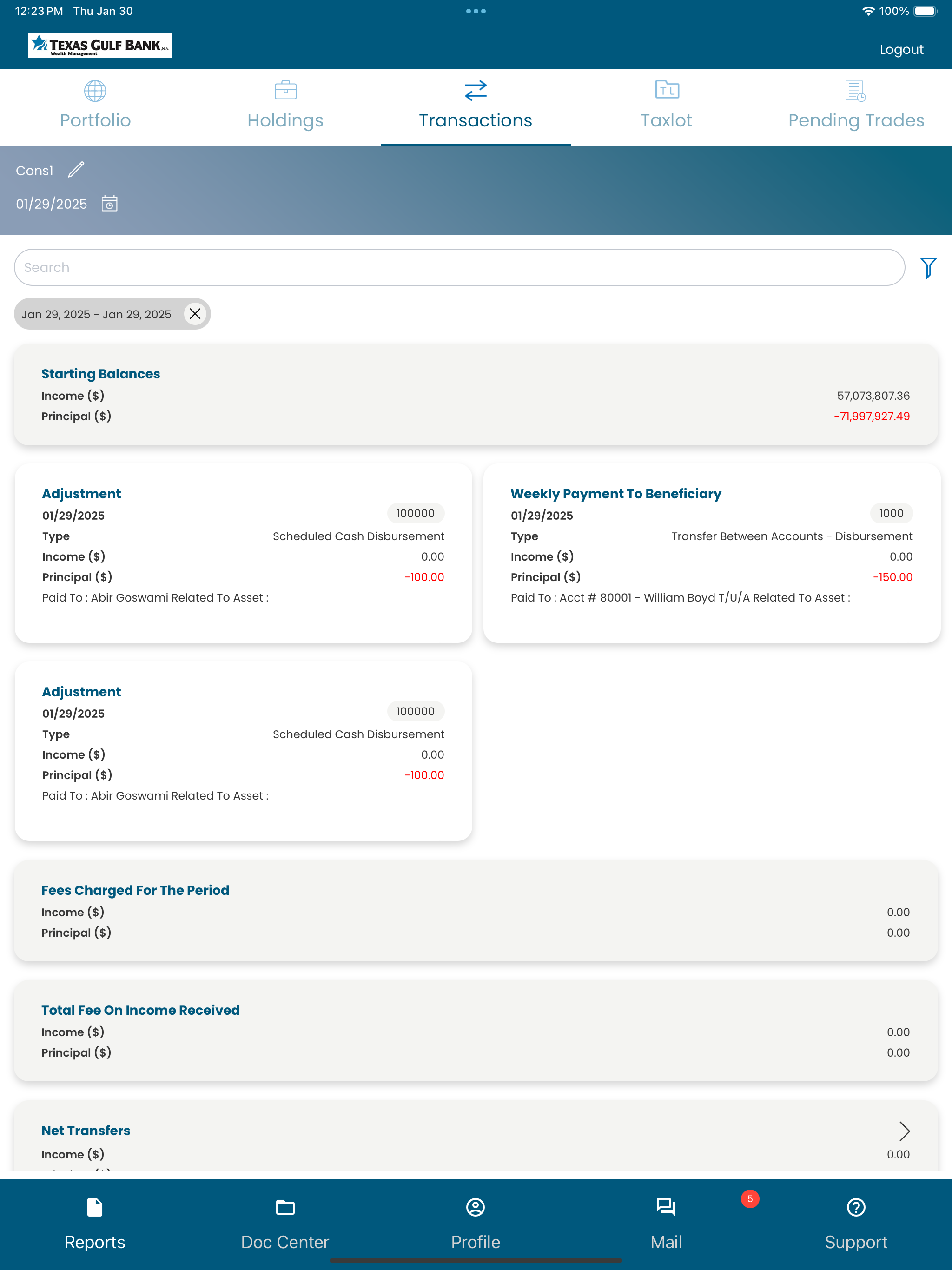Open the Weekly Payment To Beneficiary card title
This screenshot has height=1270, width=952.
tap(615, 494)
